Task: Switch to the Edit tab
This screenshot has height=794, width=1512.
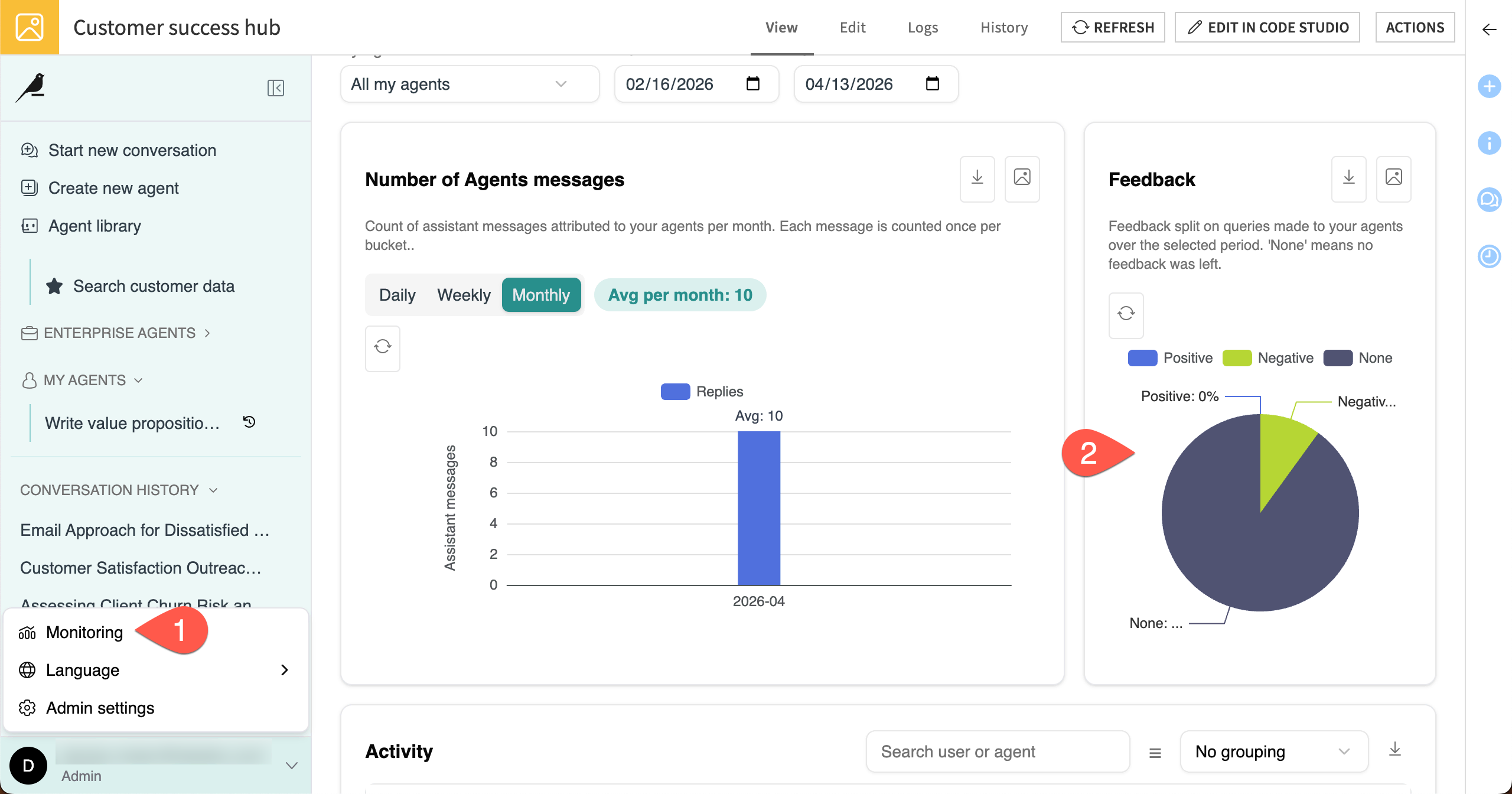Action: pyautogui.click(x=852, y=27)
